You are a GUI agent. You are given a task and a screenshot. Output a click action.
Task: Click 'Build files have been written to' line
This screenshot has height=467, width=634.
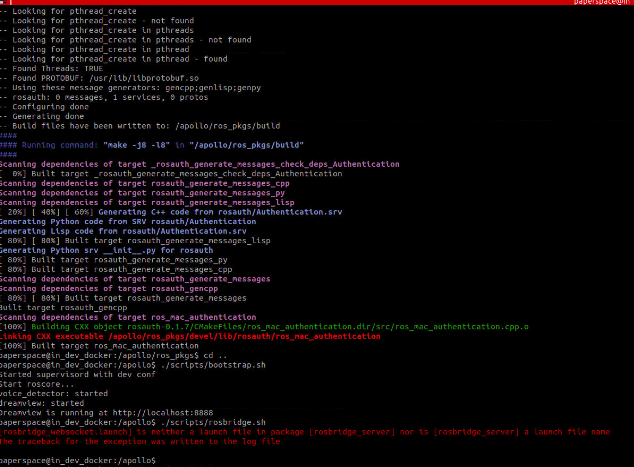tap(140, 126)
